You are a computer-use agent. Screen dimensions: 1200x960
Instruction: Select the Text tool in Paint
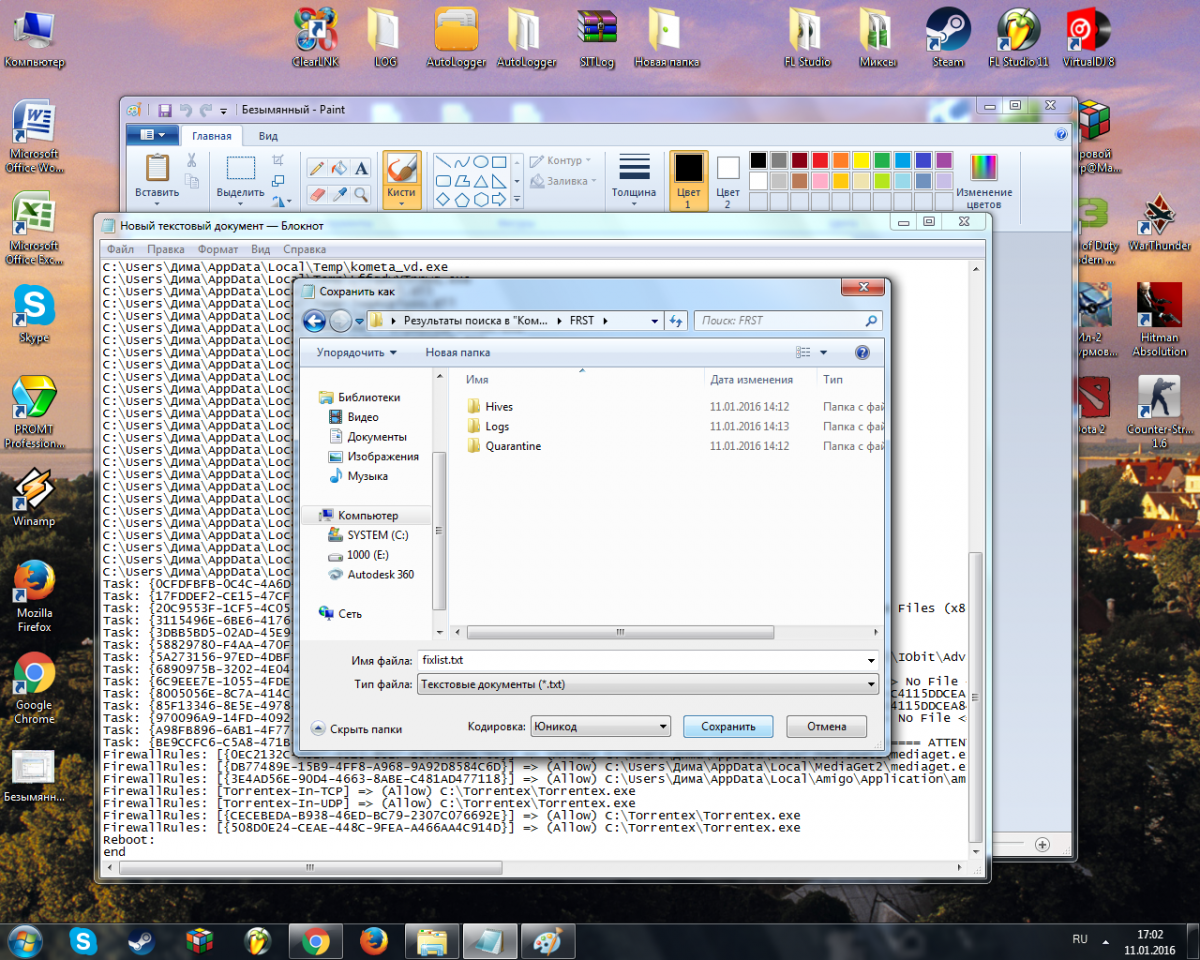point(361,168)
